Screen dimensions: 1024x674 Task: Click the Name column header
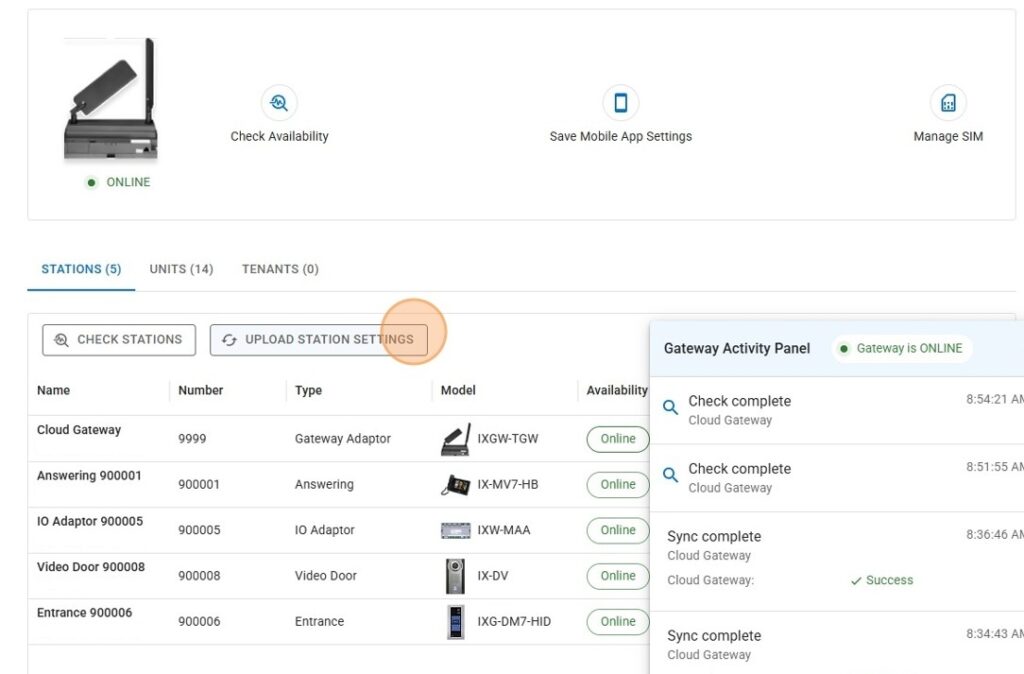[x=54, y=391]
